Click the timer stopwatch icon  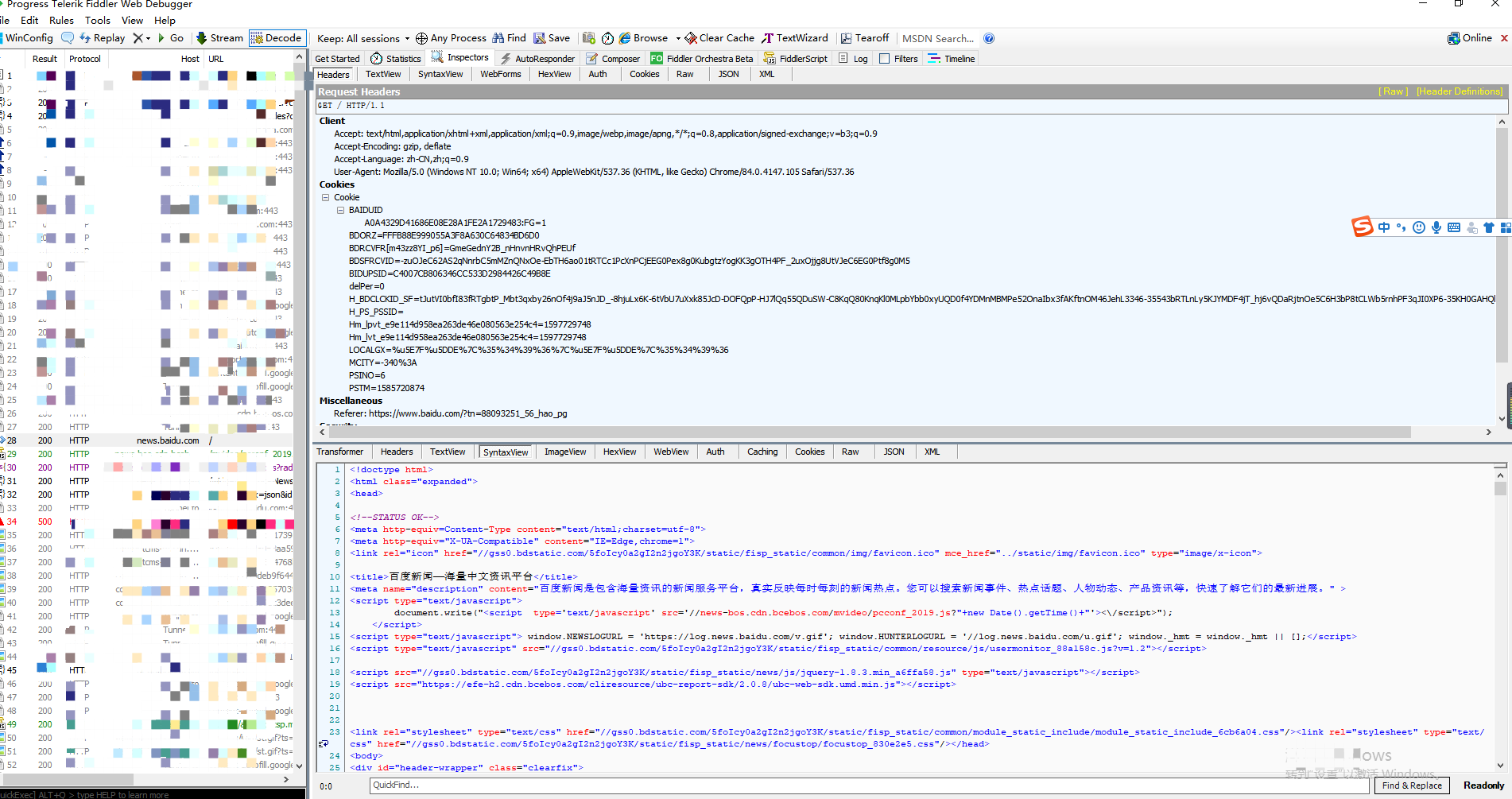click(608, 38)
